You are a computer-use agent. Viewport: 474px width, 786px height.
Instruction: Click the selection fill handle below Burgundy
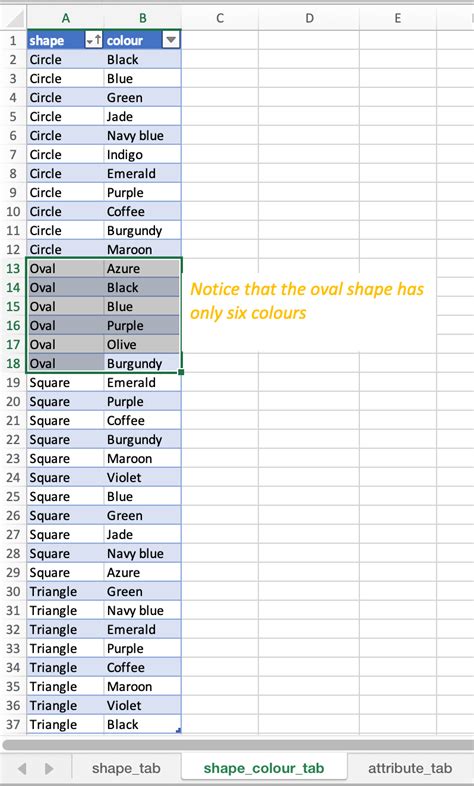point(181,372)
